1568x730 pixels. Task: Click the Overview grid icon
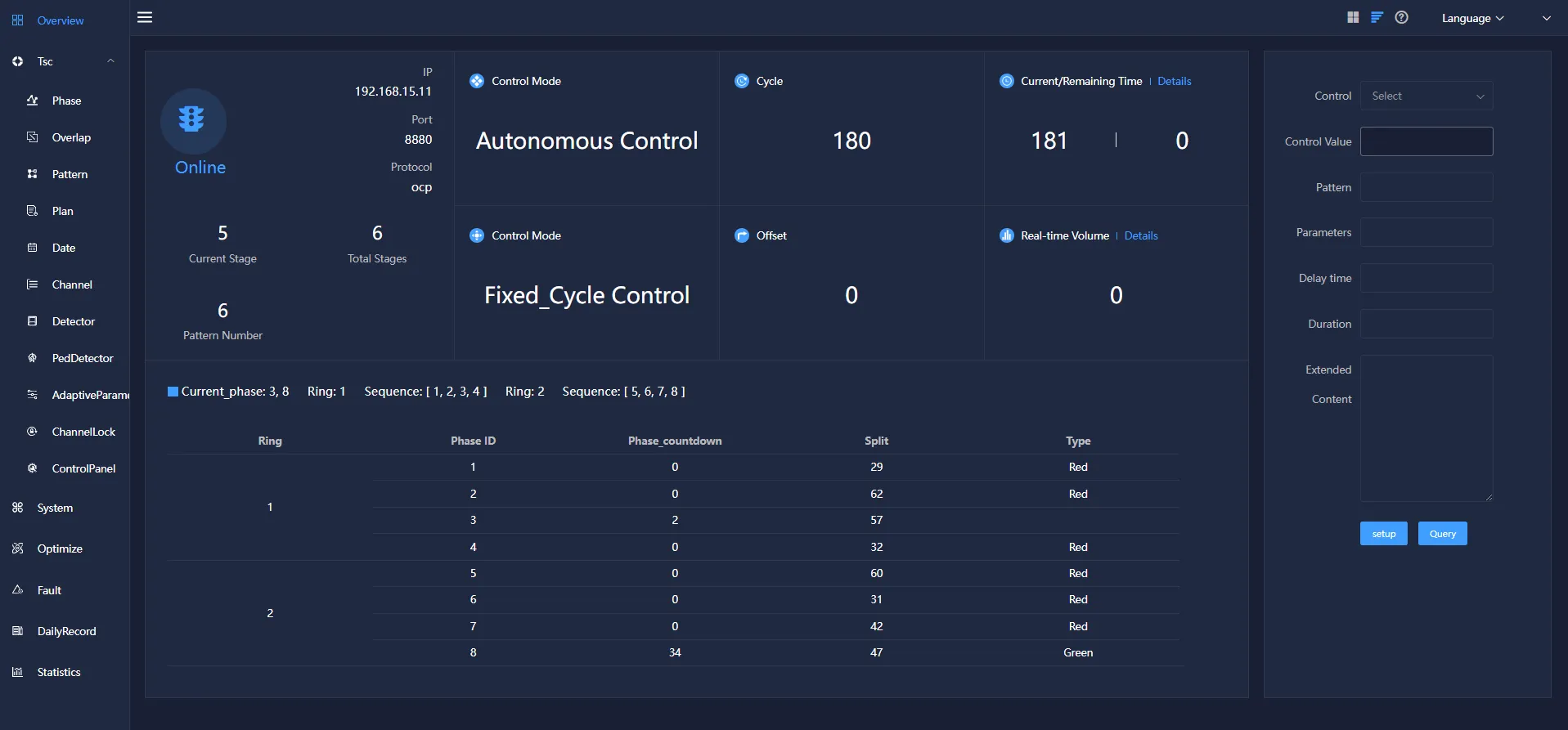pyautogui.click(x=17, y=20)
